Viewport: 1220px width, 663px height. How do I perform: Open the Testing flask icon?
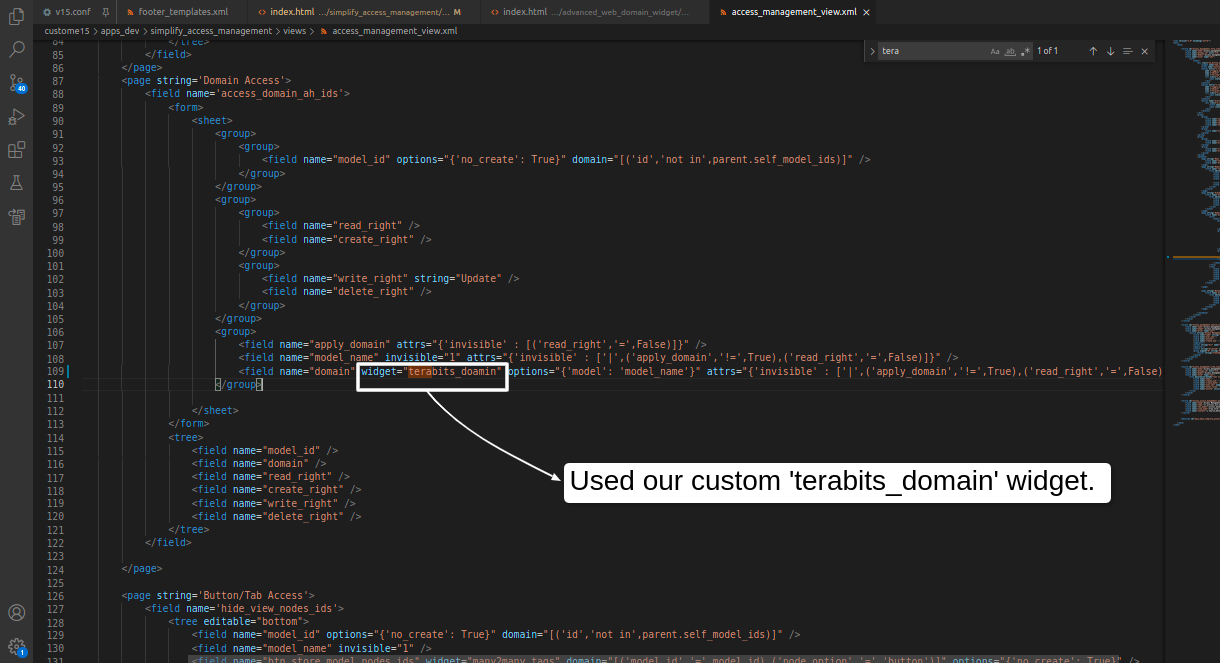tap(16, 183)
